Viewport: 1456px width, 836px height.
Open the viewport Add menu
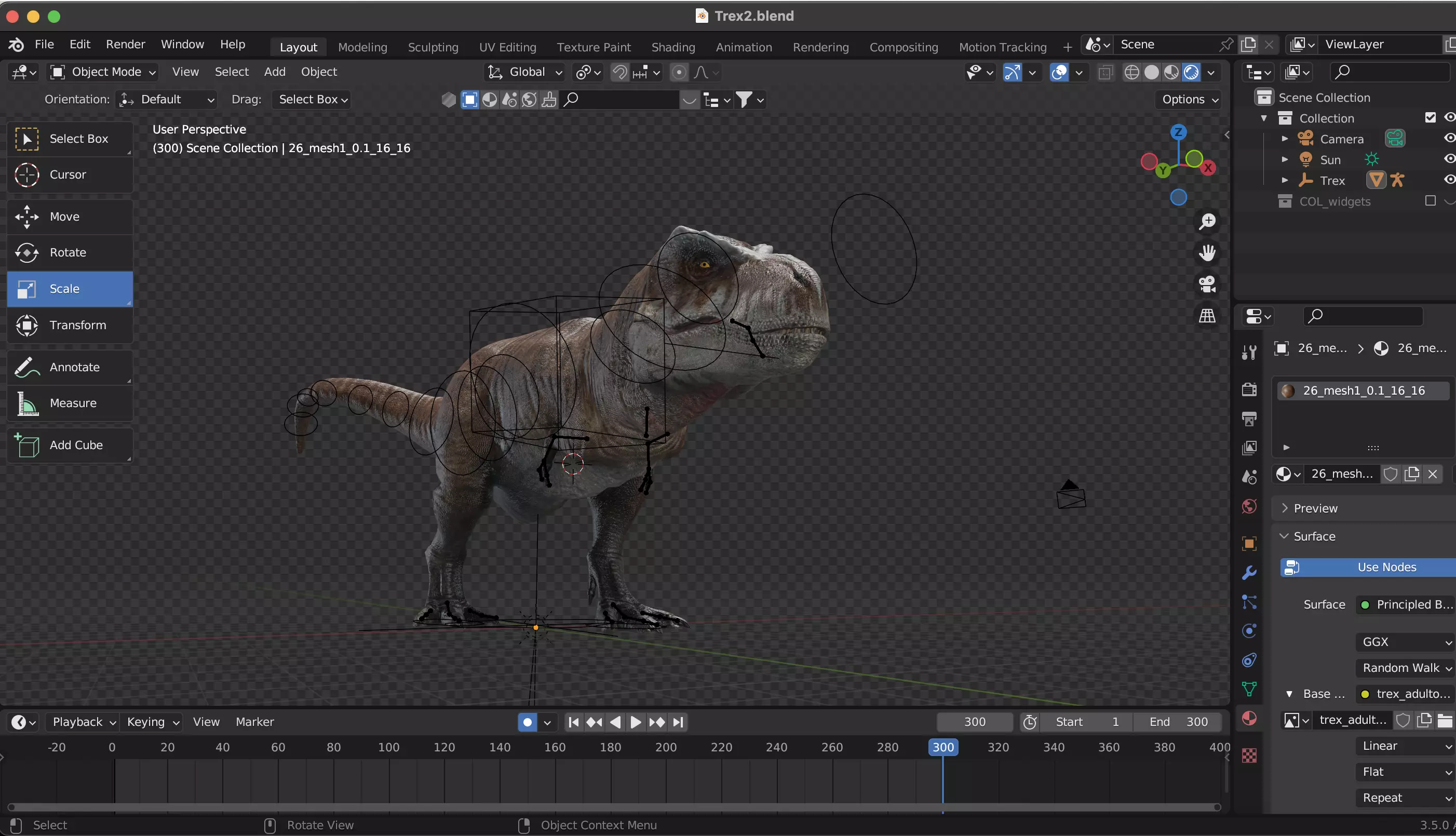point(275,72)
